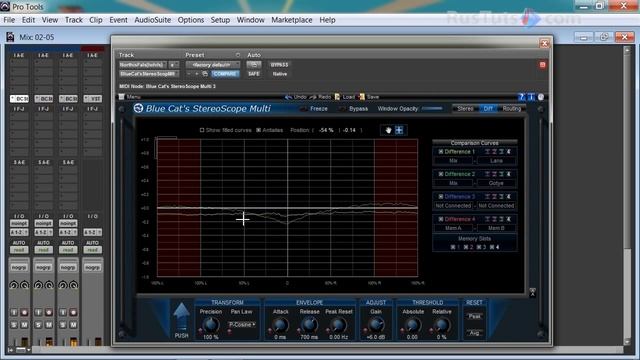The image size is (640, 360).
Task: Click the Pro Tools application icon
Action: point(5,7)
